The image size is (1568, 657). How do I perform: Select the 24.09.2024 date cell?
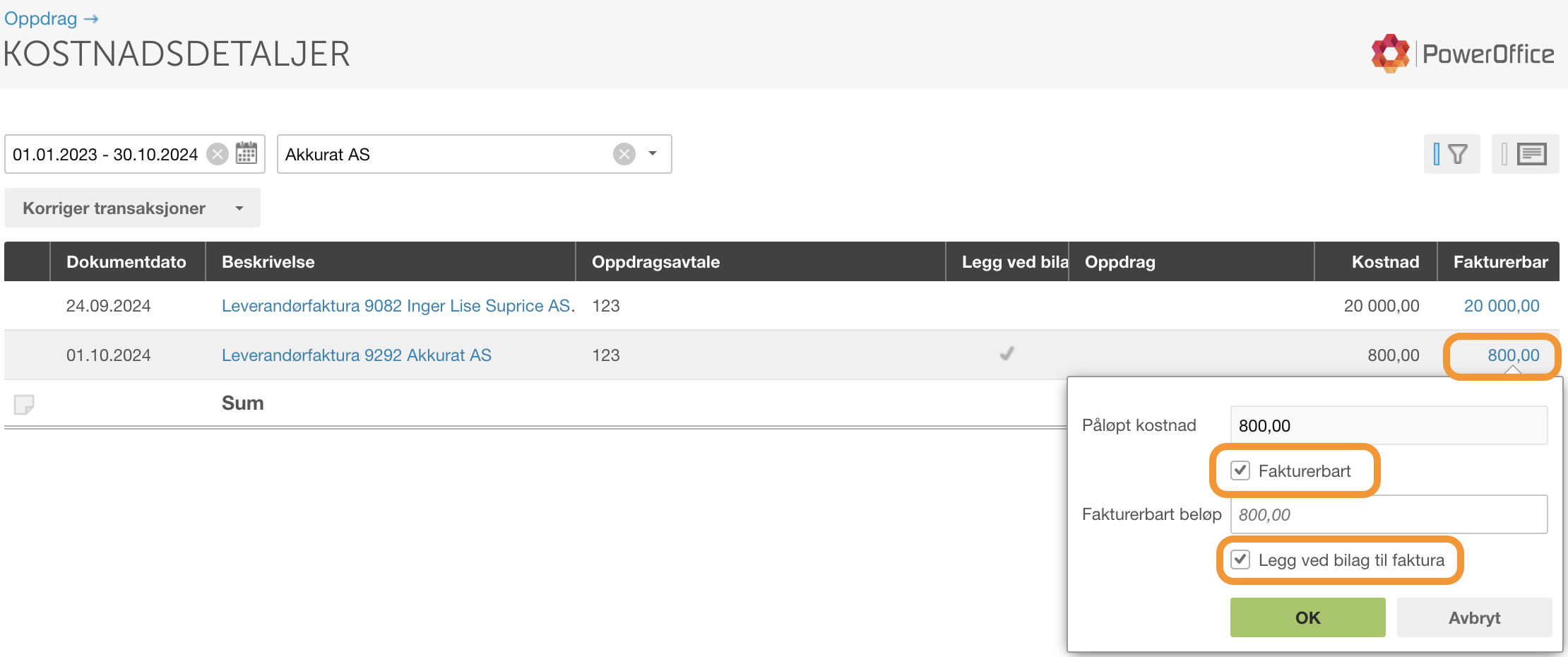coord(108,305)
